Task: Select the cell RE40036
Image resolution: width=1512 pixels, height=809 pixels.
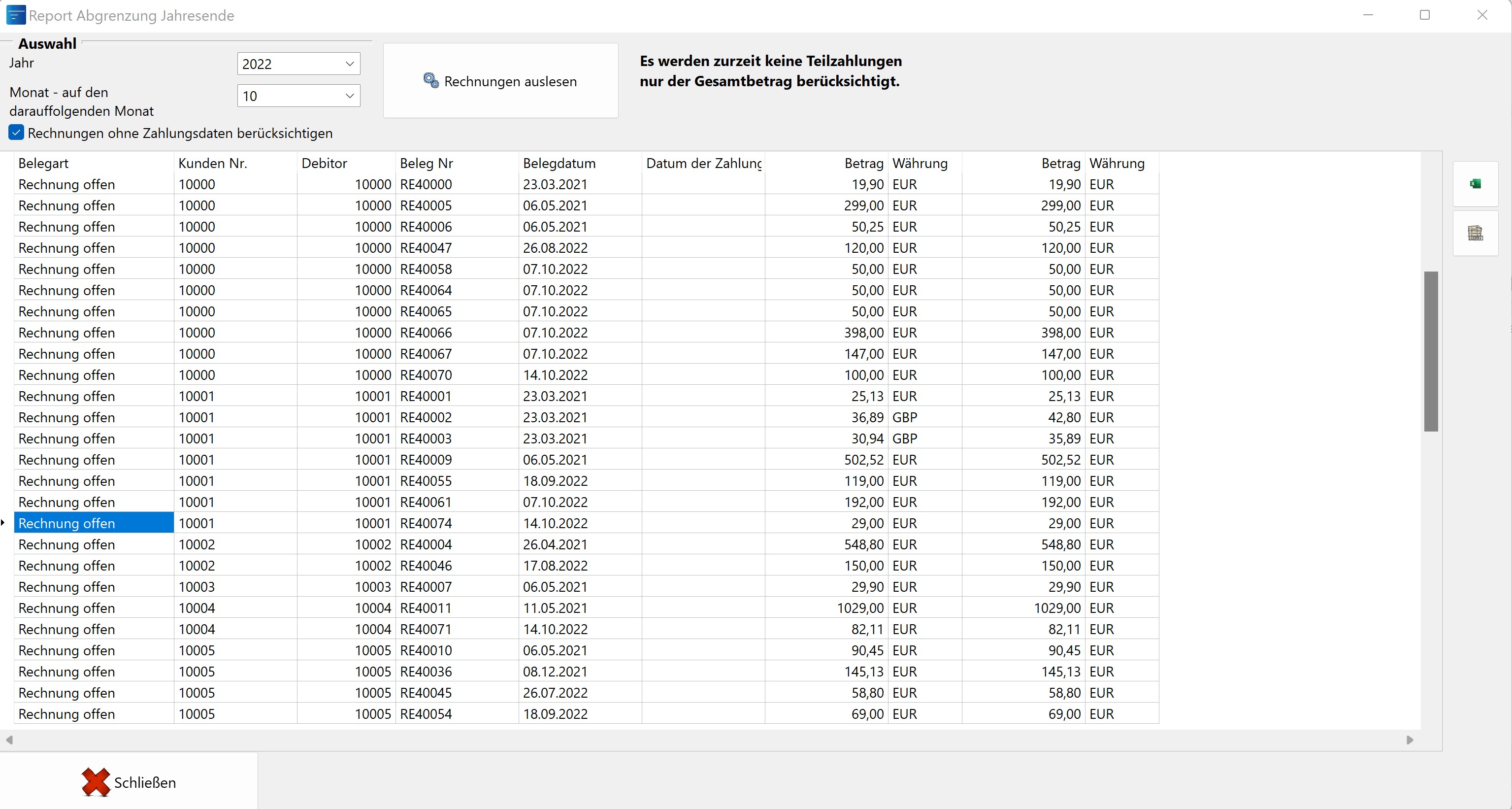Action: pos(457,671)
